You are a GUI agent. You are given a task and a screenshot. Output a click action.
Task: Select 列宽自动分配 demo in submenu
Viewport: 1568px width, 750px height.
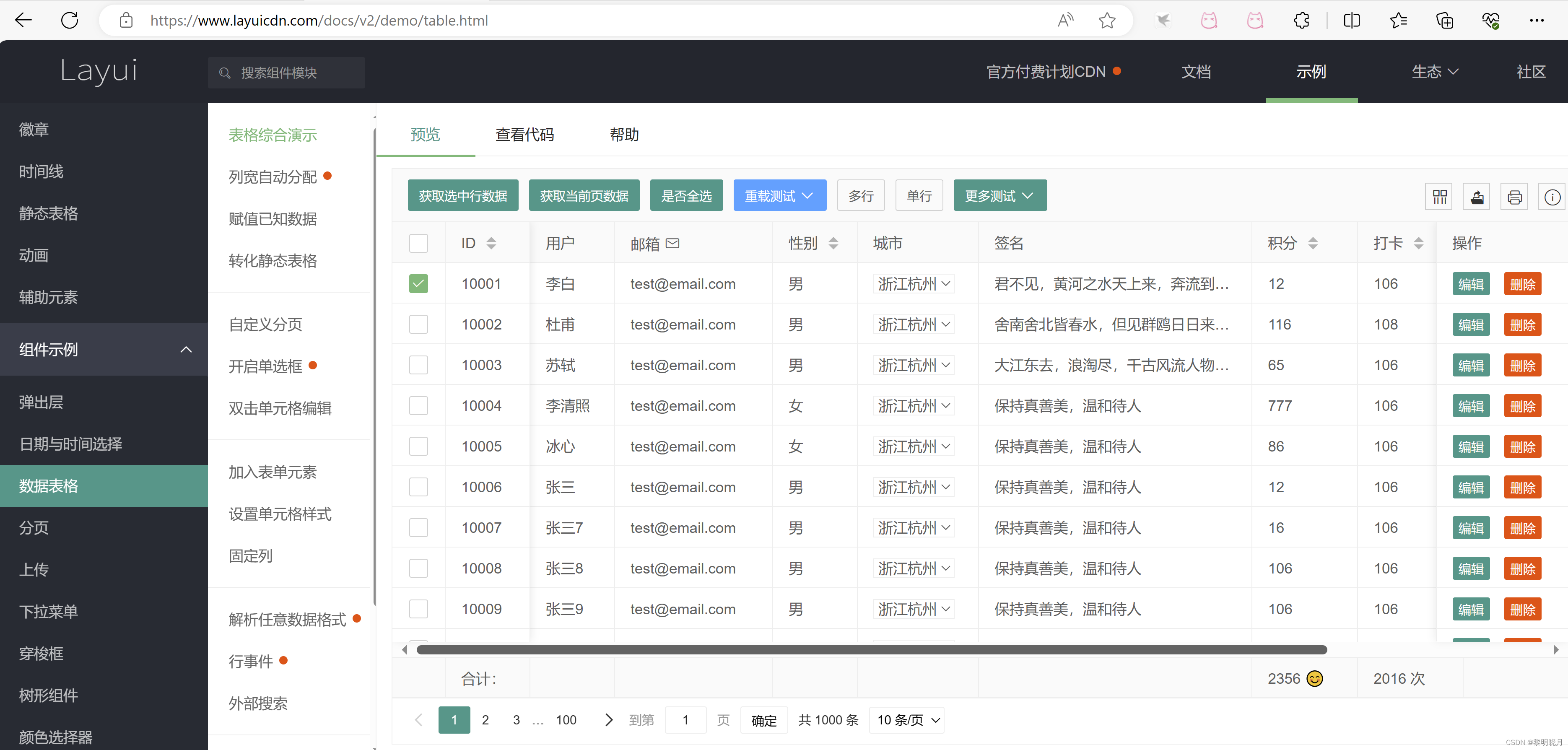click(x=273, y=177)
